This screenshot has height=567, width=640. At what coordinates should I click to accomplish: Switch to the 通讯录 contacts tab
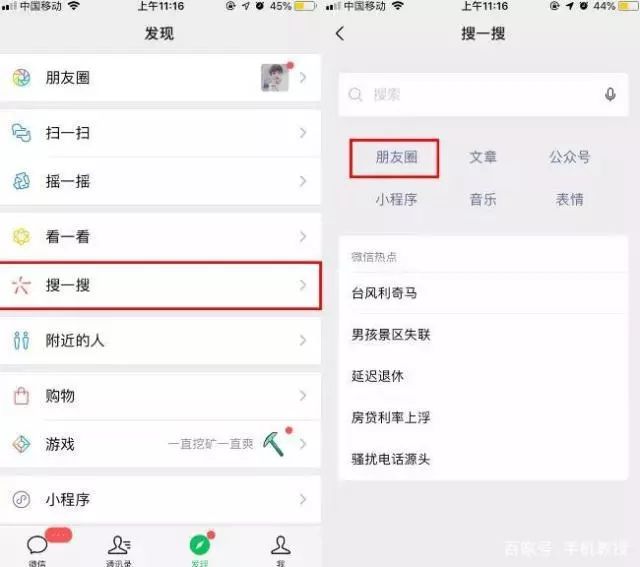(119, 550)
